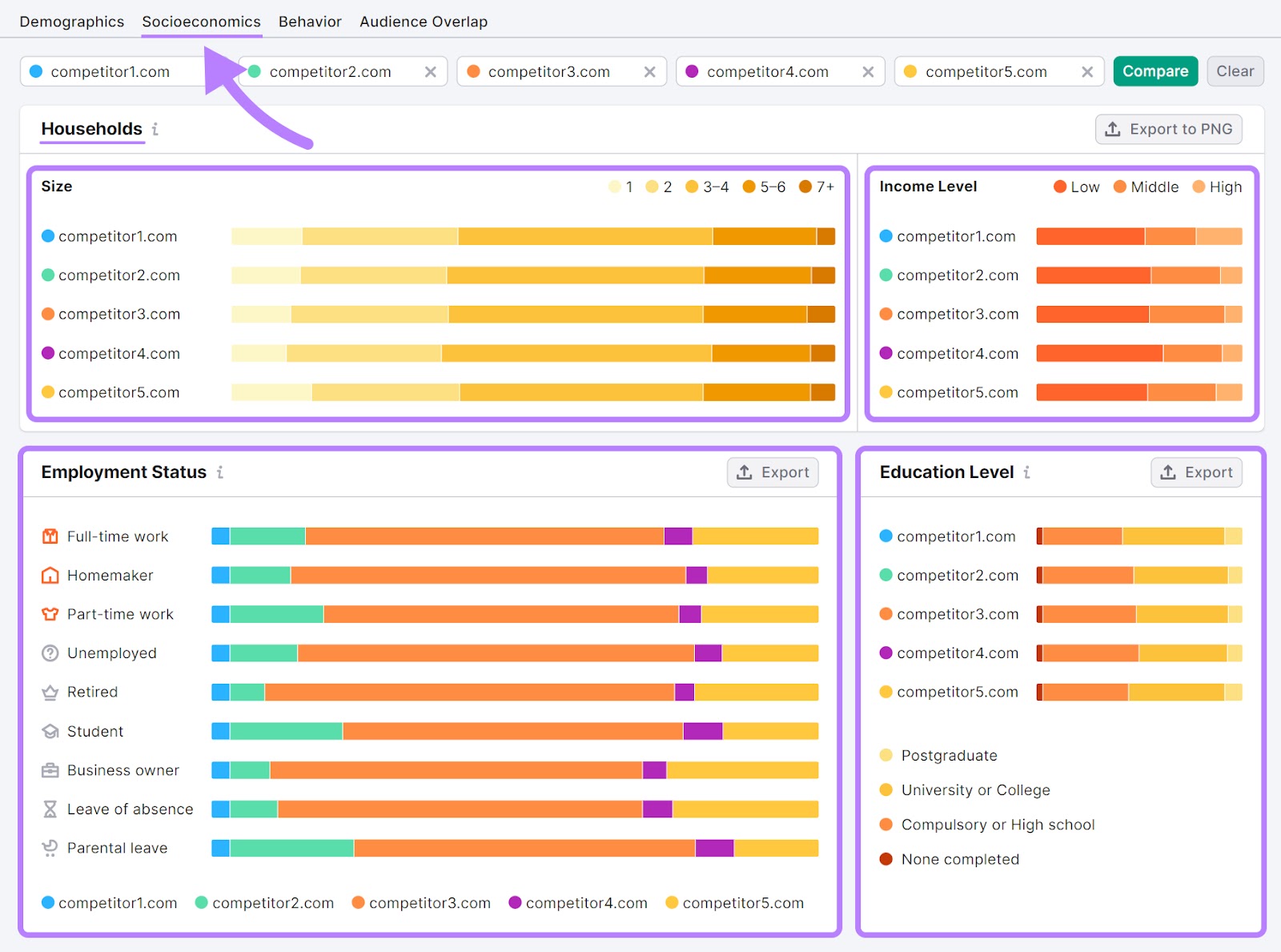Click the Retired crown icon
The height and width of the screenshot is (952, 1281).
click(50, 692)
